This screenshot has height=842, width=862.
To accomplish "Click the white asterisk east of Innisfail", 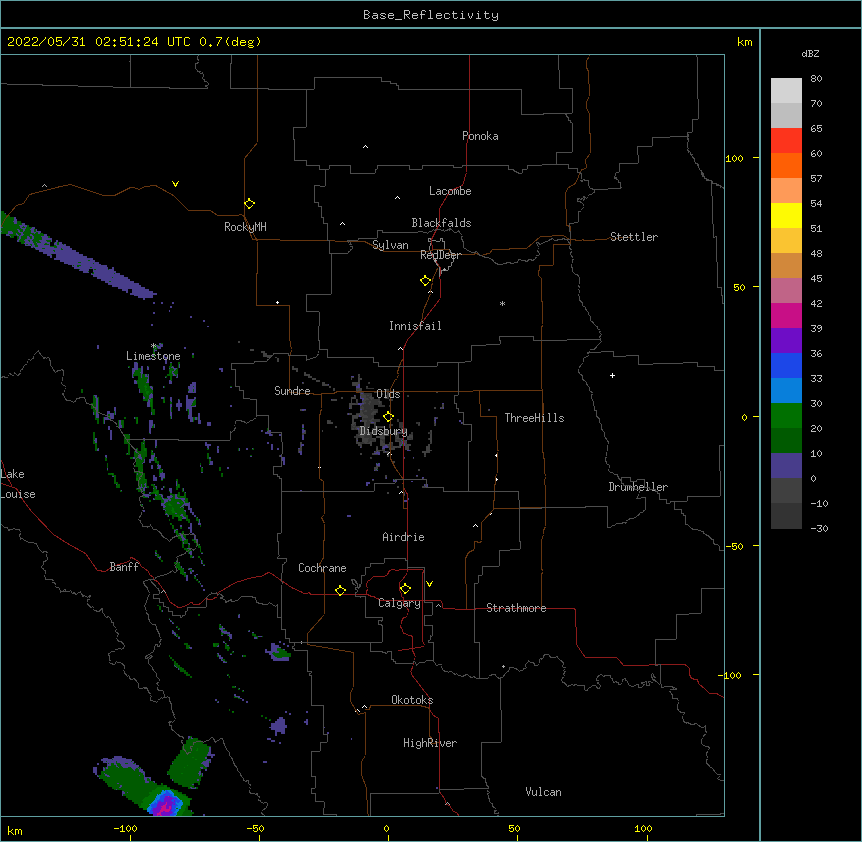I will coord(502,303).
